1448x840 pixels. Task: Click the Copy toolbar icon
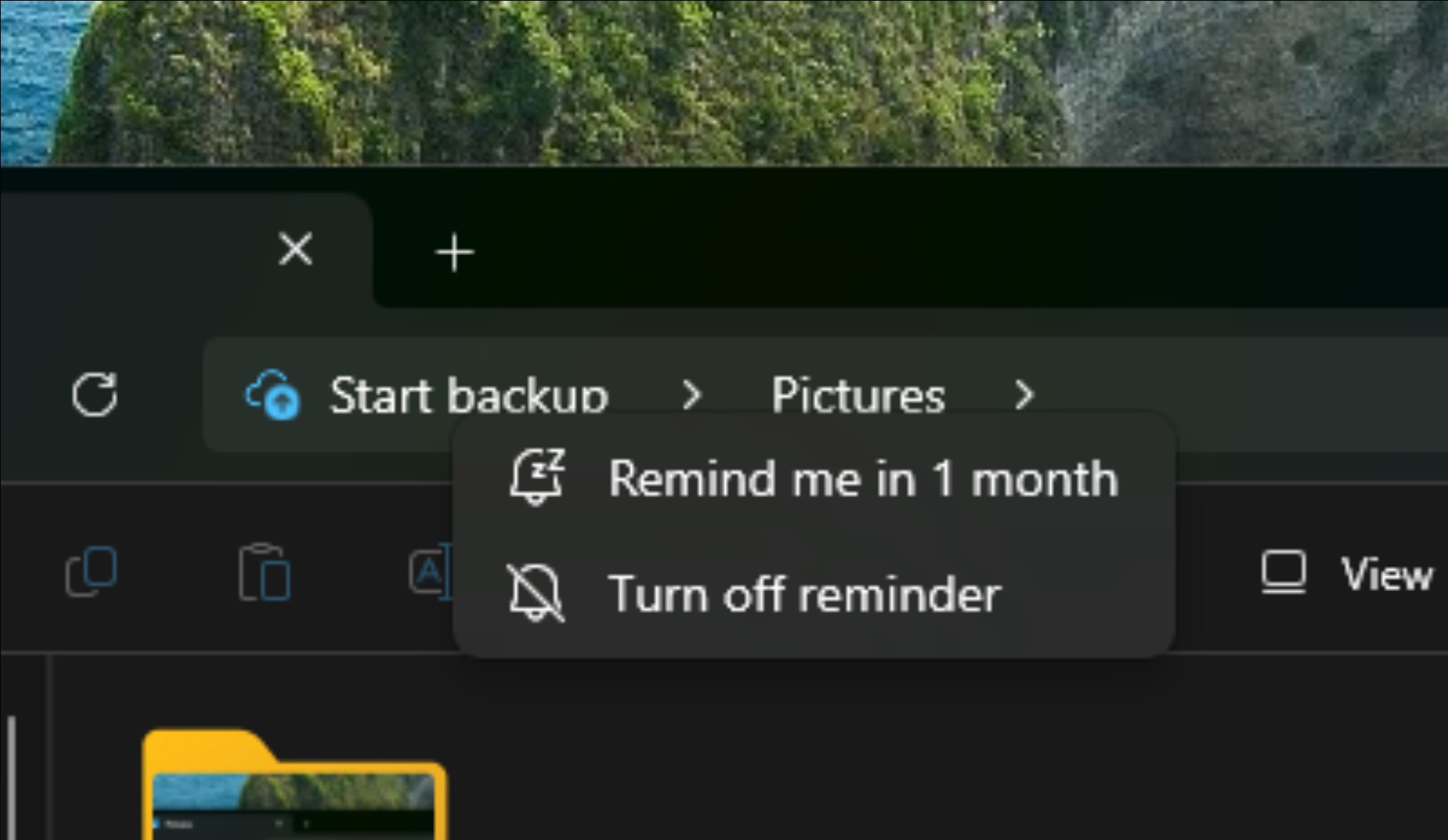pyautogui.click(x=92, y=572)
